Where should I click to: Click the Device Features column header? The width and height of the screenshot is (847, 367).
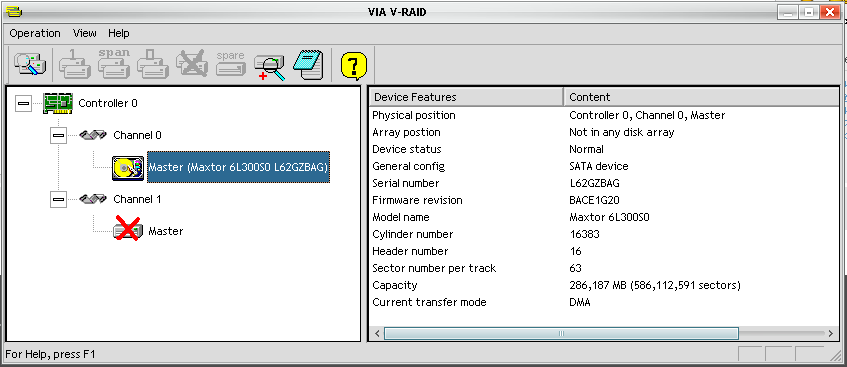click(x=466, y=97)
